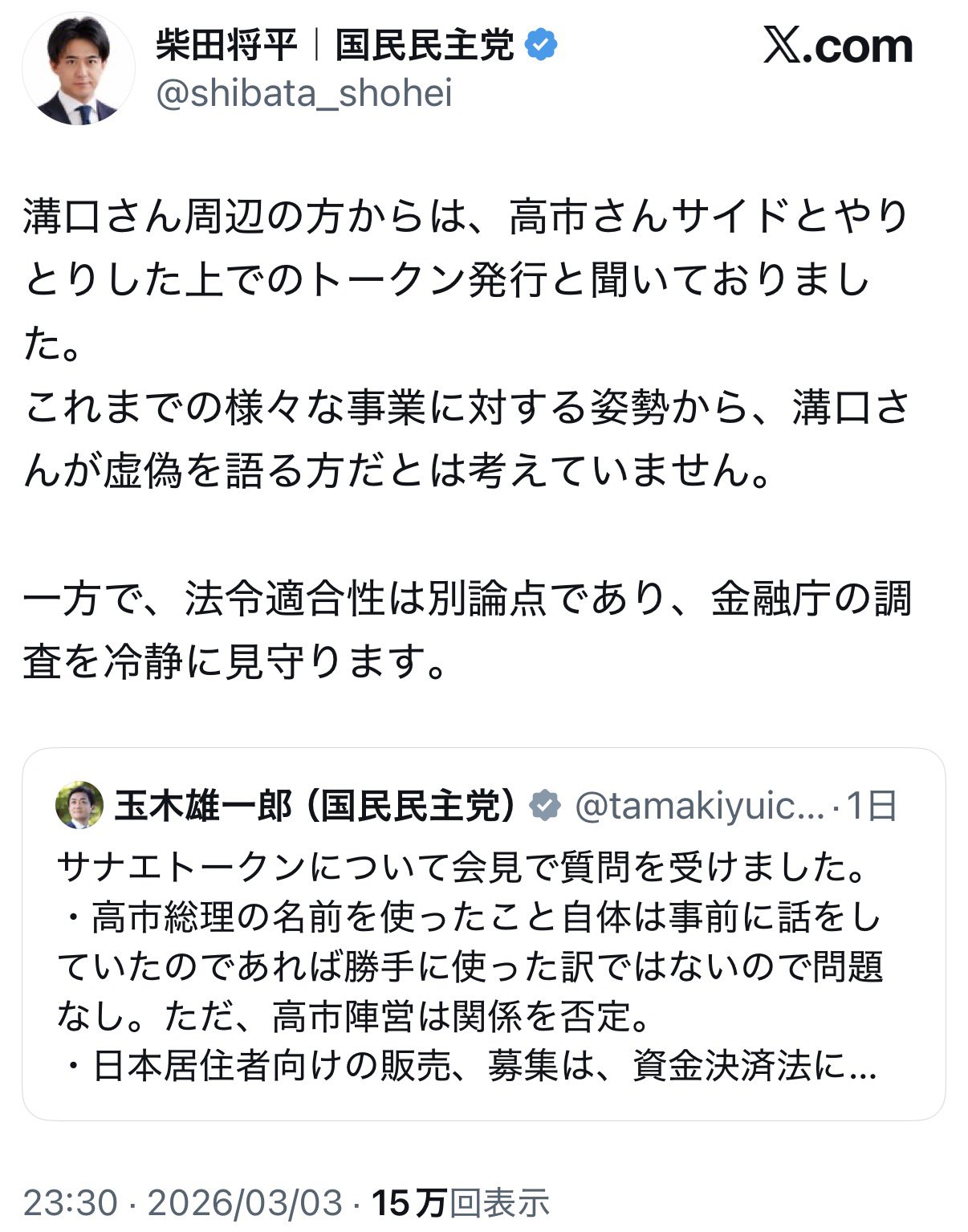Click the grey verified badge in quoted post
This screenshot has width=968, height=1232.
[546, 805]
